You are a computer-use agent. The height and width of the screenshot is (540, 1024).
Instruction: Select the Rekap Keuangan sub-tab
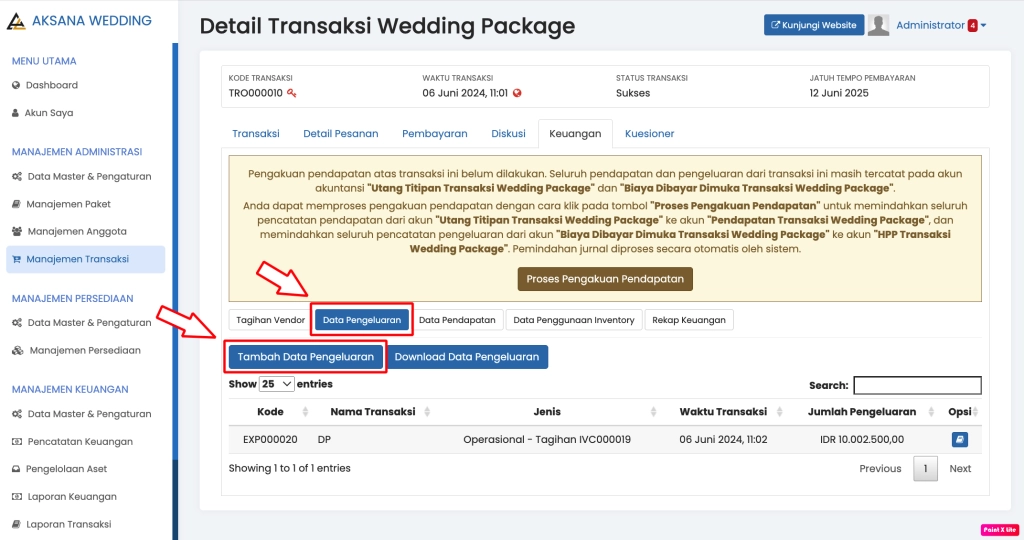pyautogui.click(x=689, y=320)
